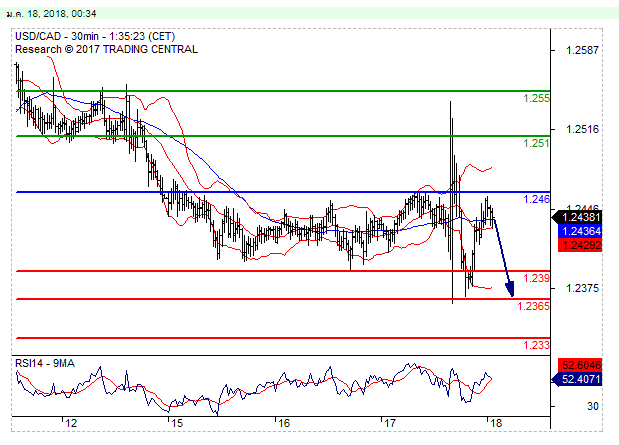Click the blue 52.4071 RSI value tag
Screen dimensions: 619x445
point(577,379)
